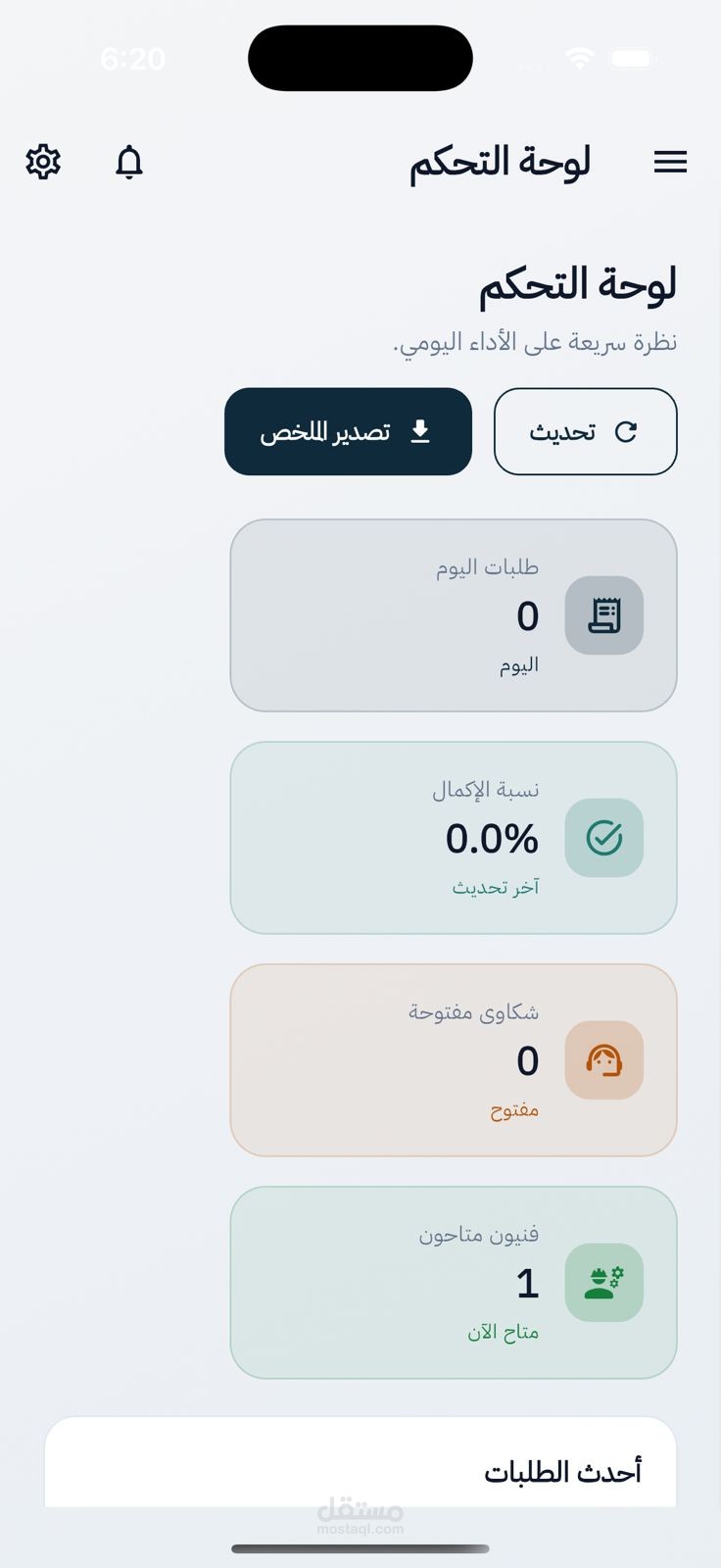Image resolution: width=721 pixels, height=1568 pixels.
Task: Select the headset icon on شكاوى مفتوحة card
Action: tap(604, 1060)
